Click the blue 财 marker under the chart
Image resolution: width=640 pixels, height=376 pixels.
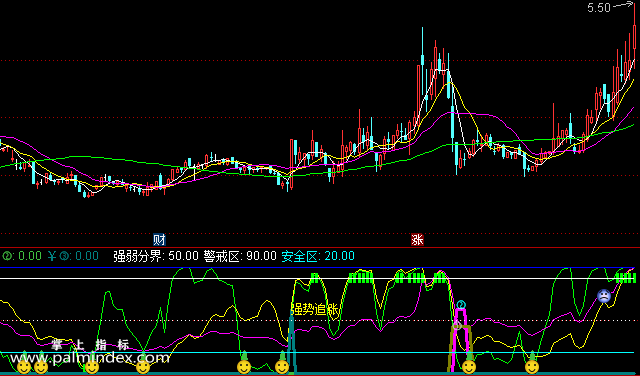pos(159,240)
